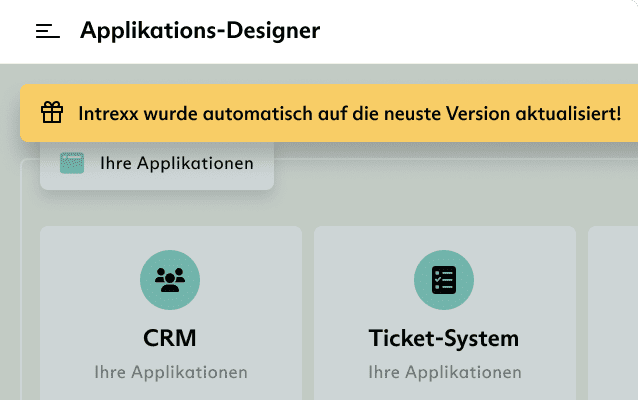The height and width of the screenshot is (400, 638).
Task: Select the Ihre Applikationen tab
Action: 157,165
